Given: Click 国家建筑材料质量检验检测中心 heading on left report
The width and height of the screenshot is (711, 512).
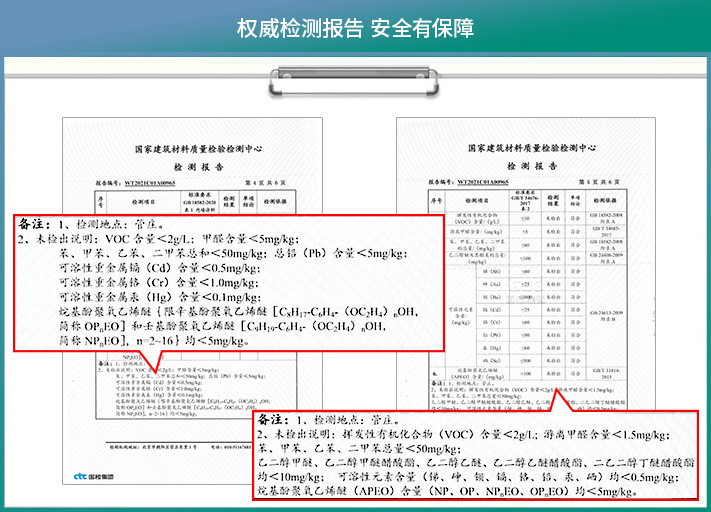Looking at the screenshot, I should click(198, 148).
